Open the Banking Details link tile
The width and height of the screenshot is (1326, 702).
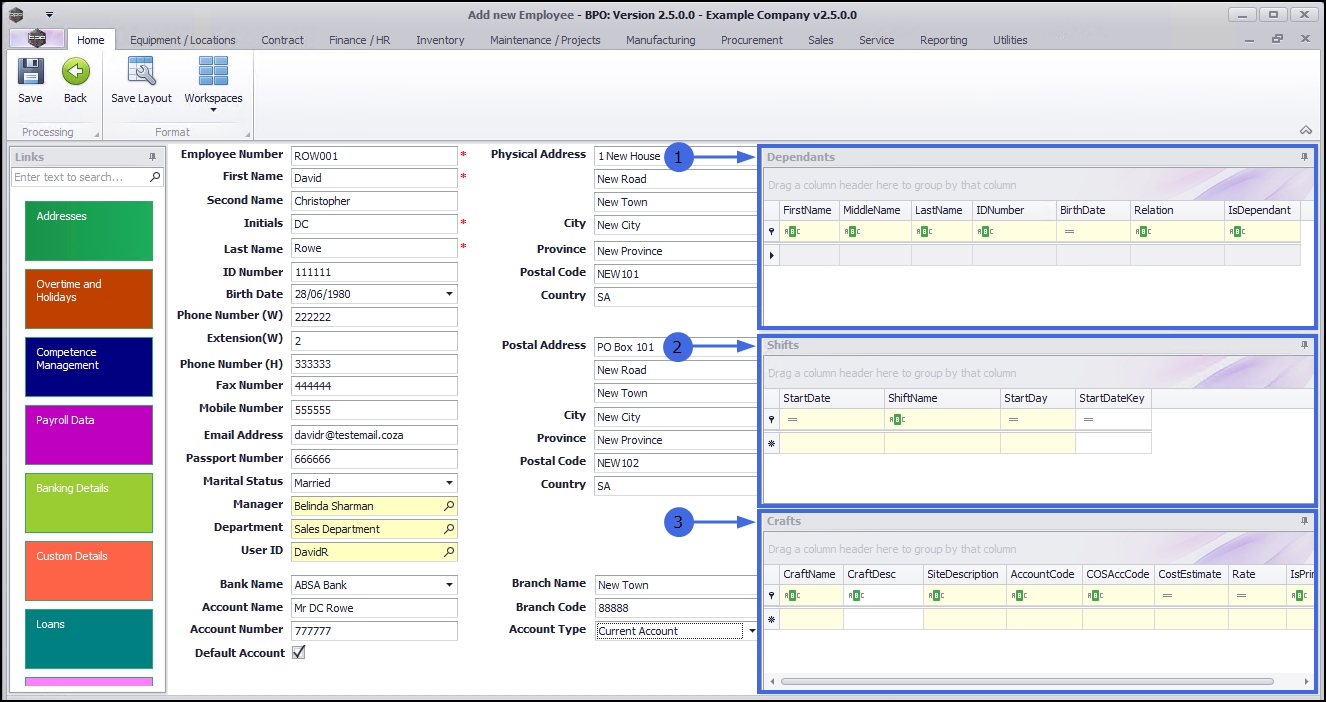coord(89,502)
